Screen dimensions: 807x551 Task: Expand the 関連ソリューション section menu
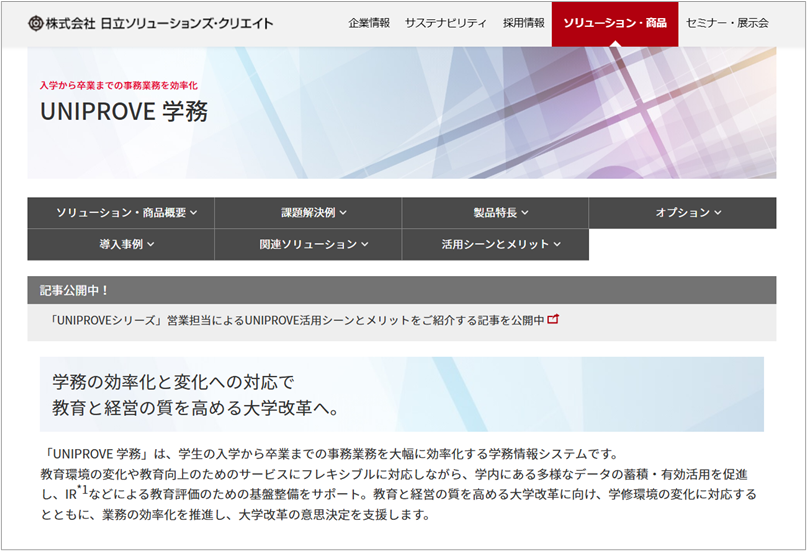point(308,244)
